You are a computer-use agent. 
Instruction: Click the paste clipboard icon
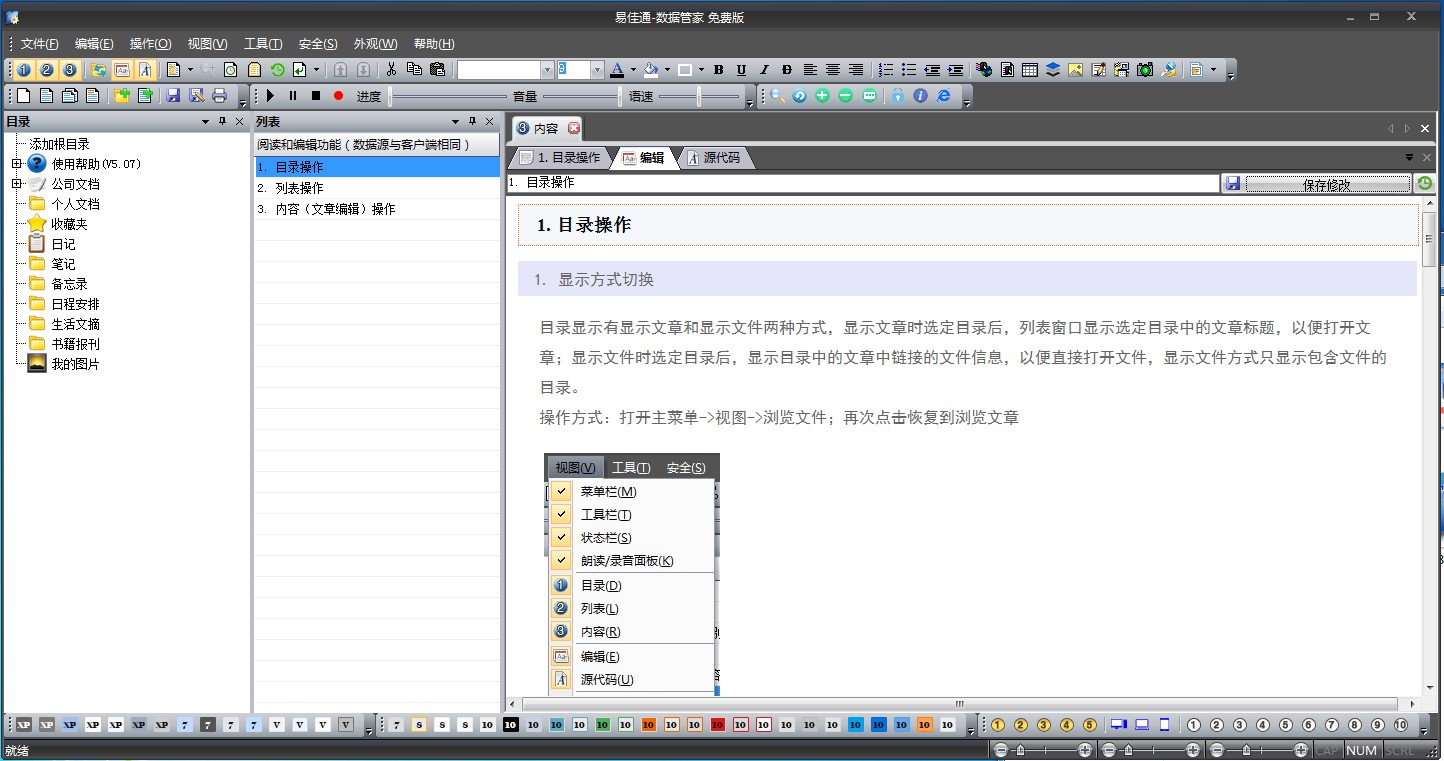(x=437, y=70)
